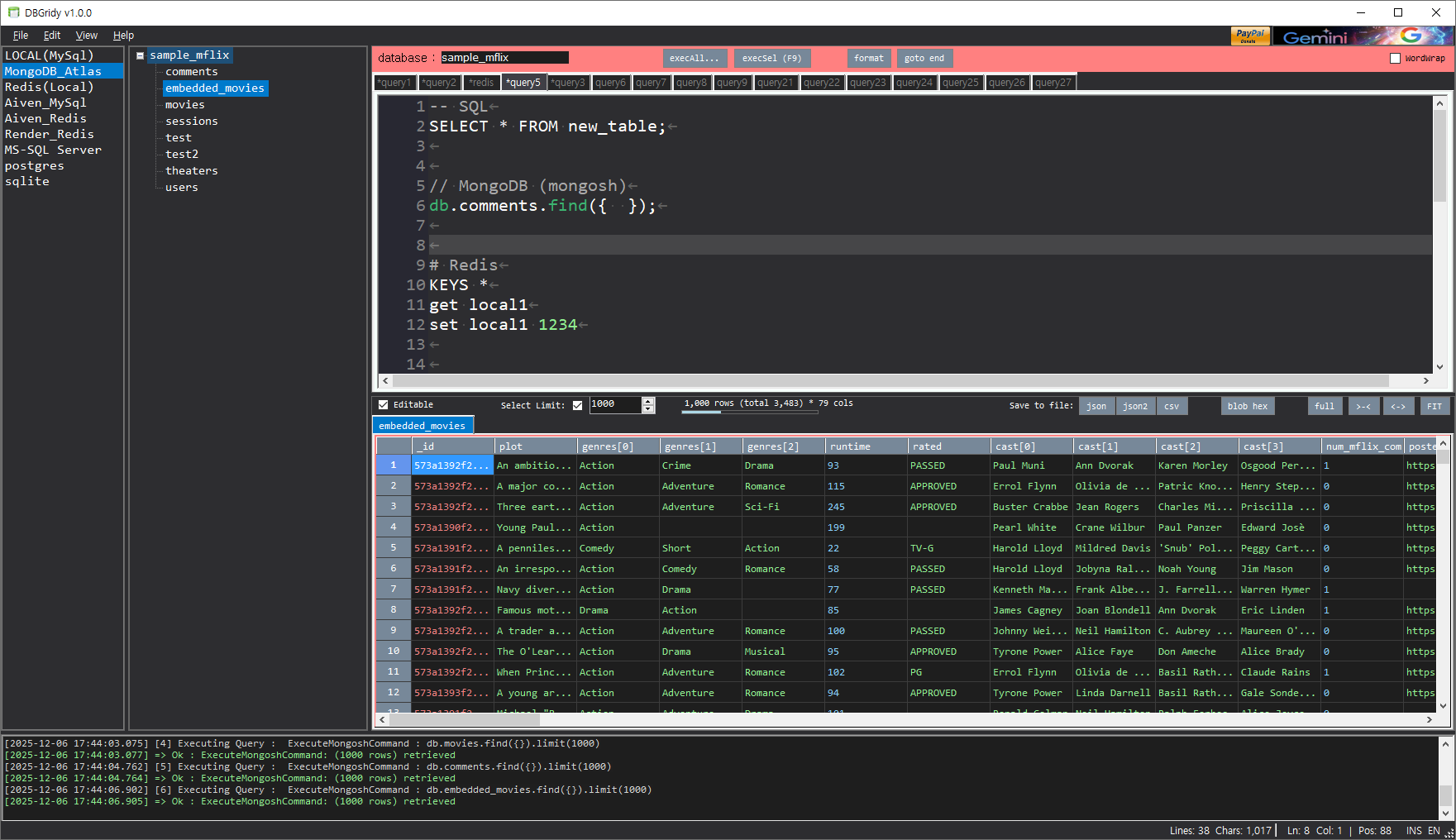Click inside the database name field
This screenshot has width=1456, height=840.
(x=504, y=57)
